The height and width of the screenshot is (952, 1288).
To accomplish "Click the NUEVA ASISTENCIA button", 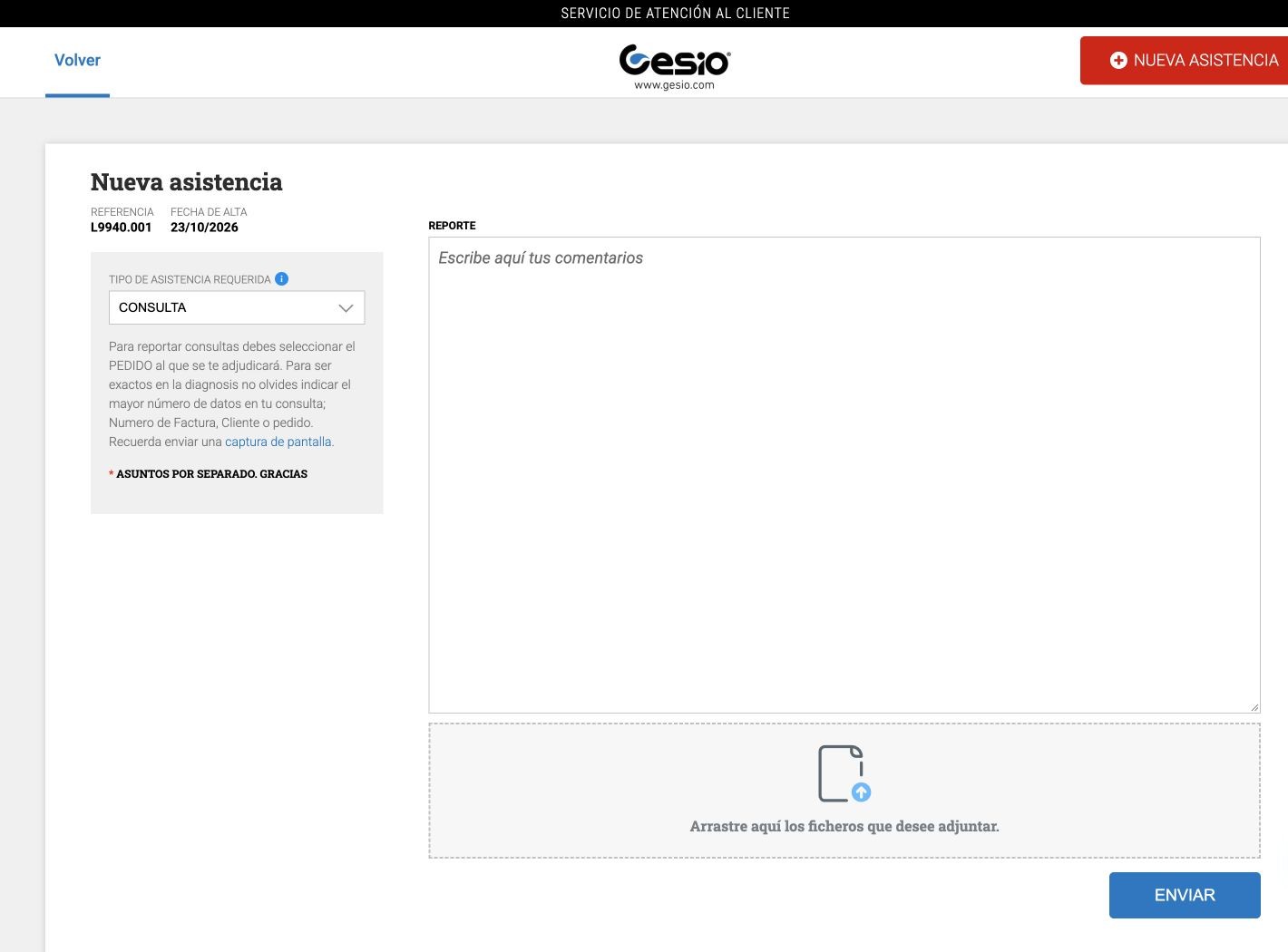I will click(x=1184, y=60).
